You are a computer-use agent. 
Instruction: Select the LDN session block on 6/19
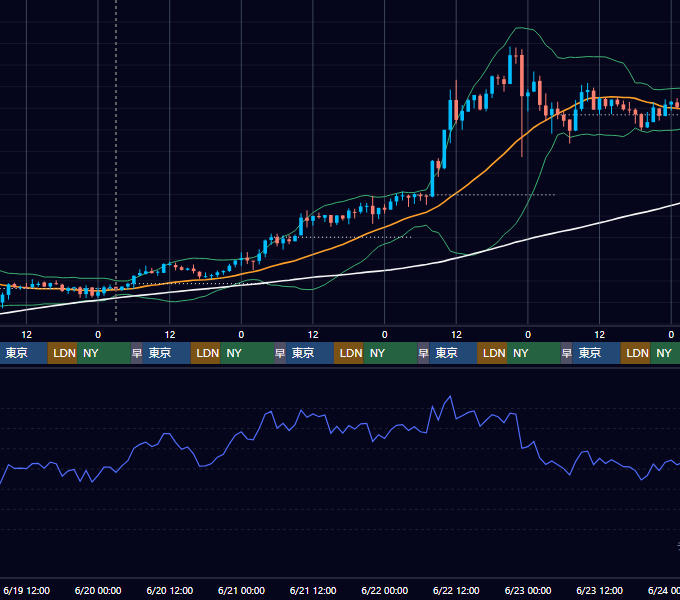click(x=62, y=353)
